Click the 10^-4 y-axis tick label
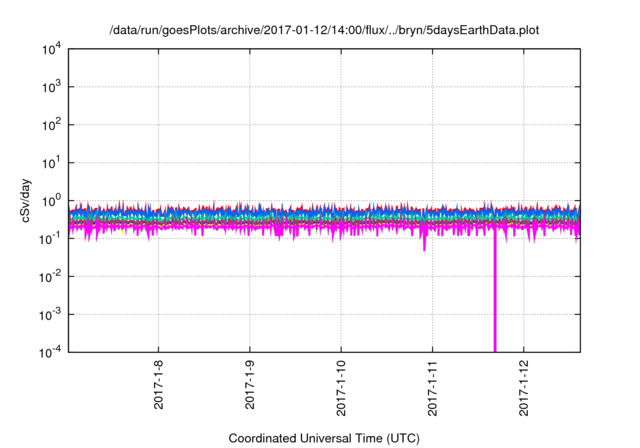This screenshot has height=448, width=640. click(x=51, y=352)
